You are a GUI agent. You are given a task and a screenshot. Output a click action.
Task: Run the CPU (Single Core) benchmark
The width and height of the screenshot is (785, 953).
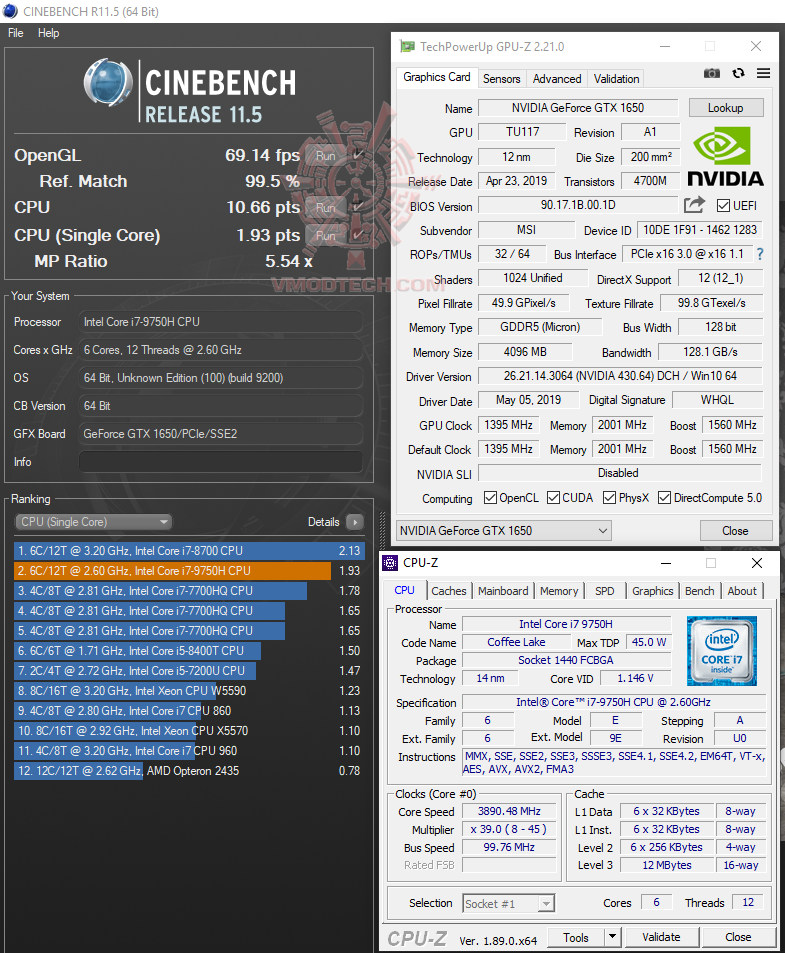click(326, 235)
